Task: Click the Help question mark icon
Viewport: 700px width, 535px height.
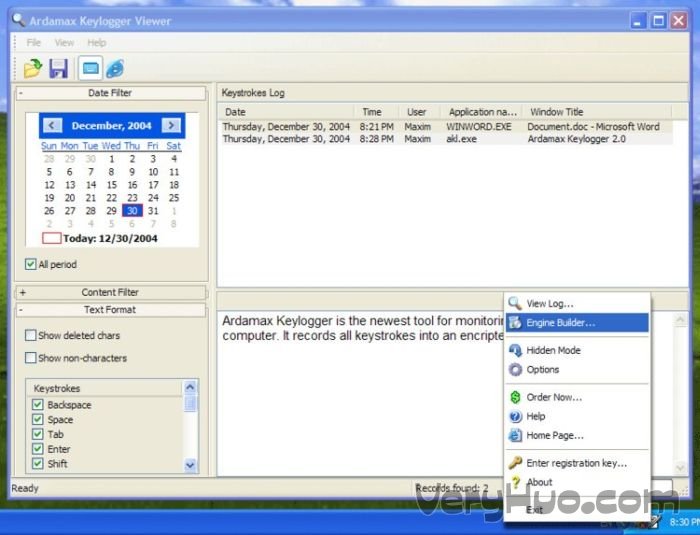Action: click(515, 416)
